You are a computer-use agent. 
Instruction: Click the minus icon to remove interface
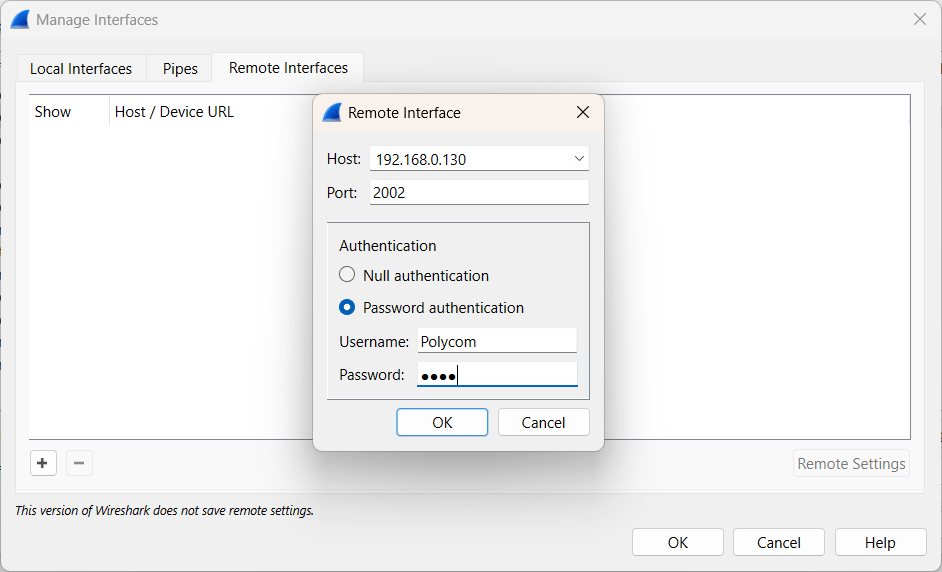pos(79,463)
